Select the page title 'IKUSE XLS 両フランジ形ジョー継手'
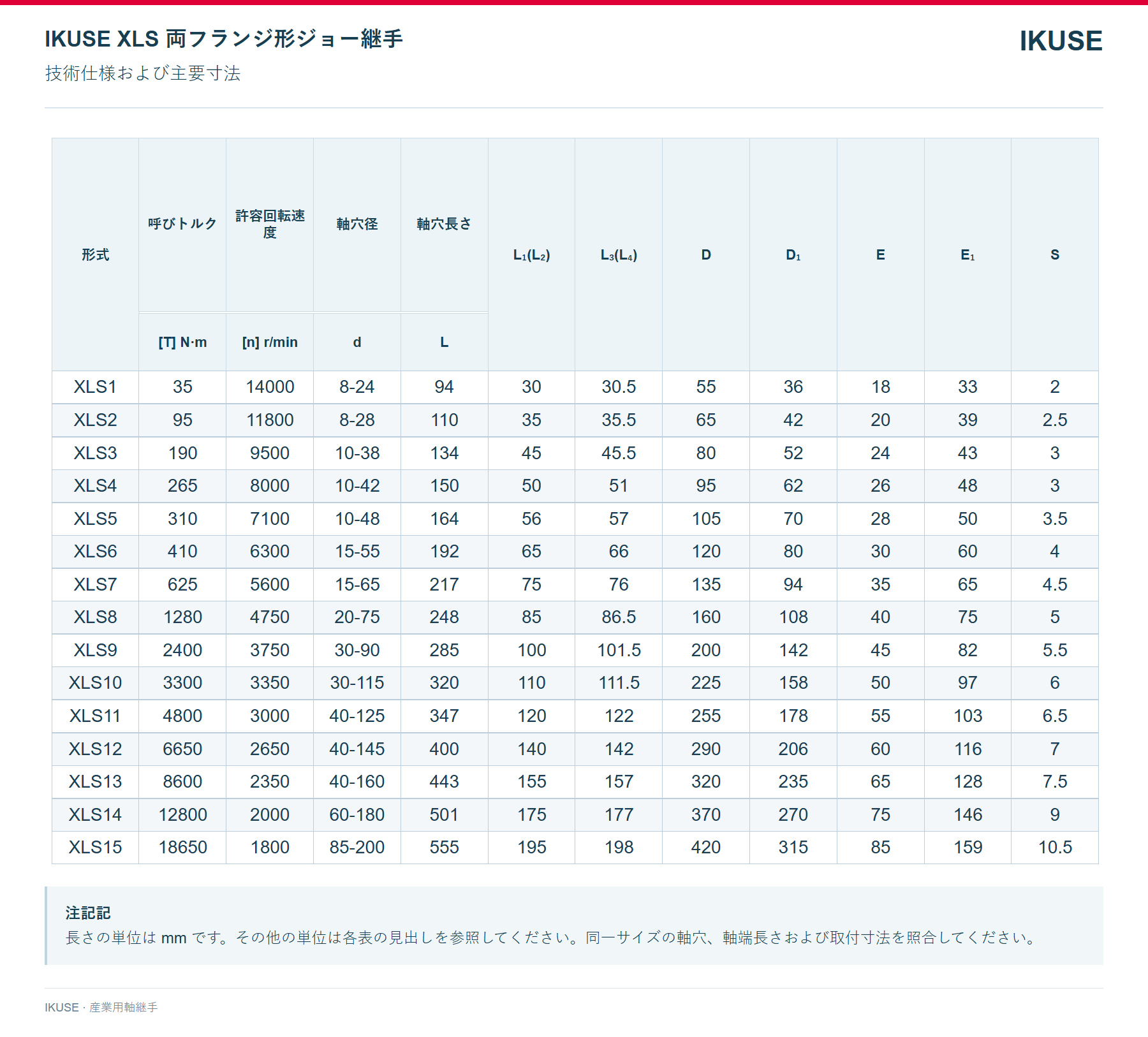This screenshot has width=1148, height=1037. point(224,39)
